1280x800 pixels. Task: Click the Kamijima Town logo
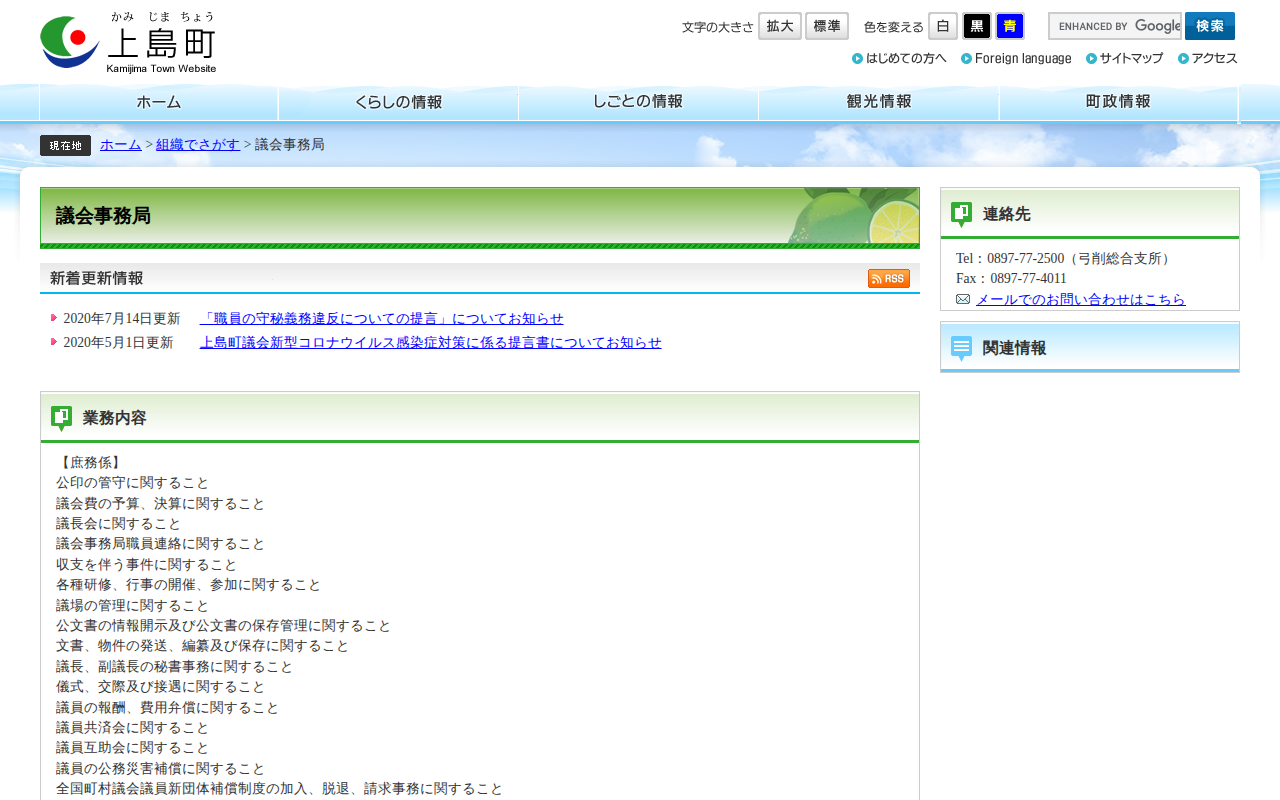[x=128, y=42]
